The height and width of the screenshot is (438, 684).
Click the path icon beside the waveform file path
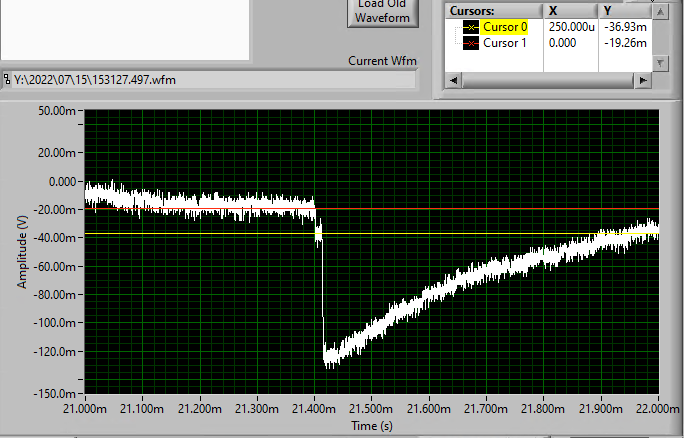pos(8,79)
